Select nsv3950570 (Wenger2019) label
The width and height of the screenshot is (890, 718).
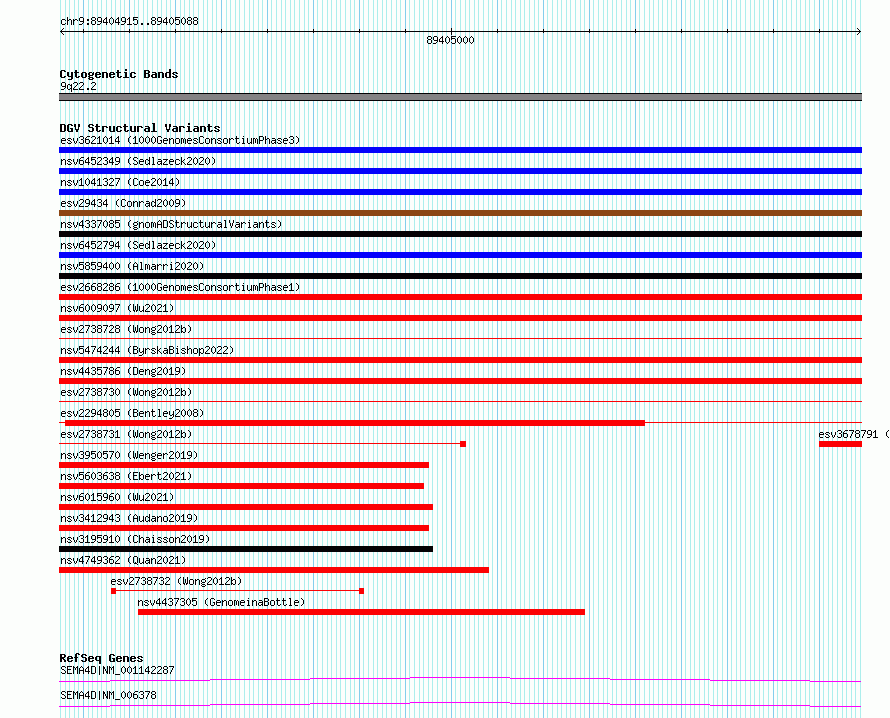129,455
